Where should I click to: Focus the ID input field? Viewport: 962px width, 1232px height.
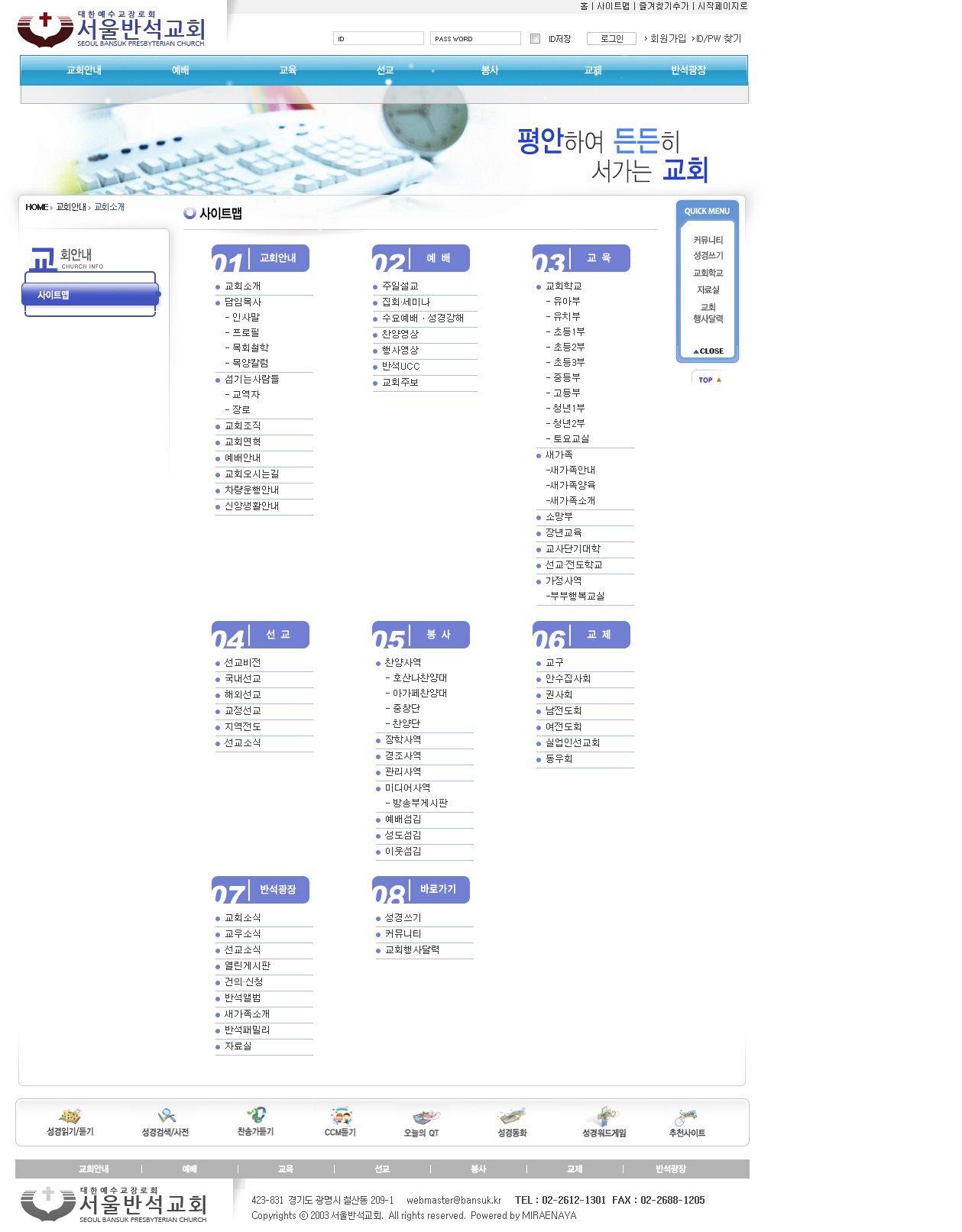click(x=378, y=39)
